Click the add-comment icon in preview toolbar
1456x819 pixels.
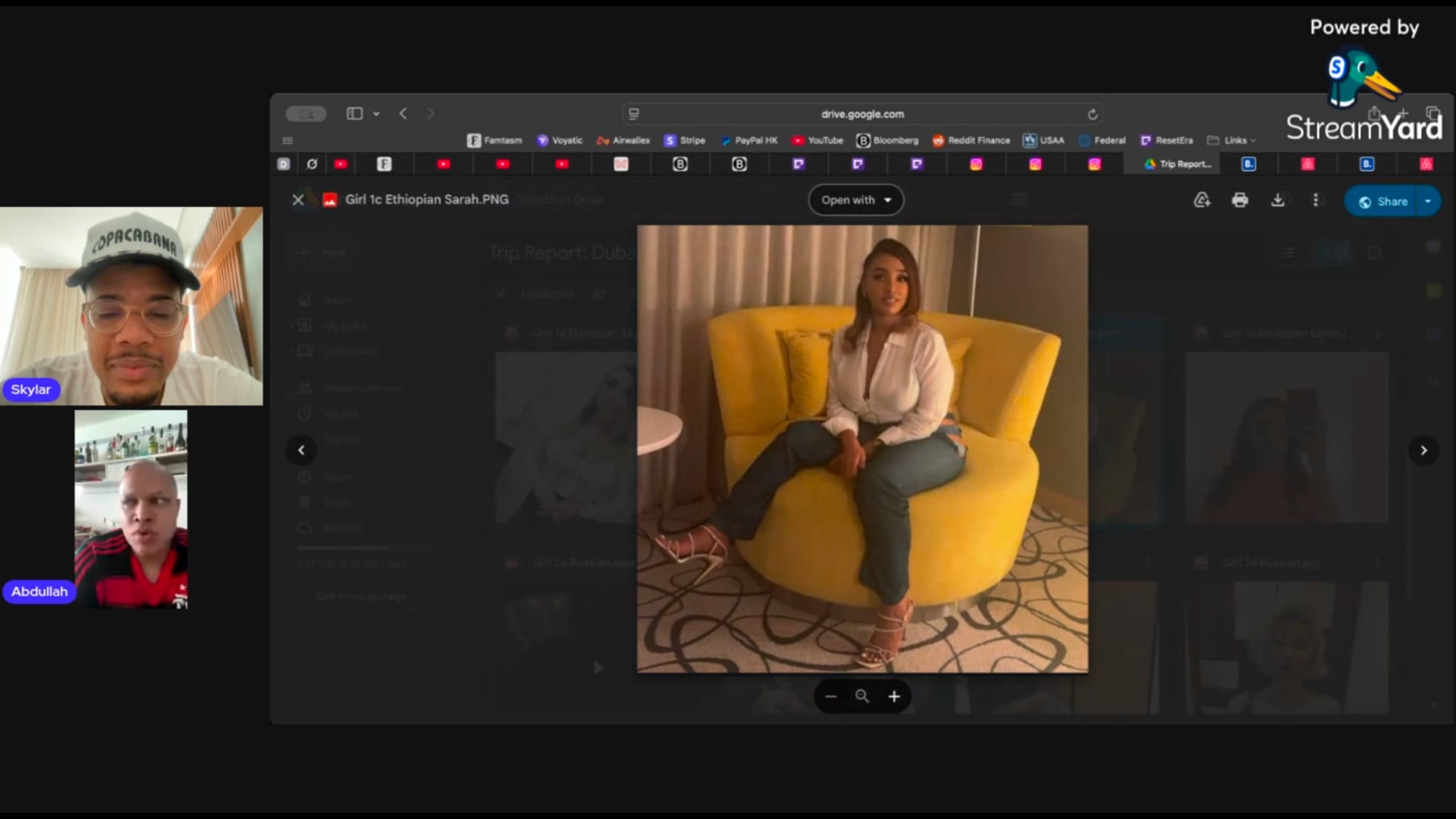[x=1202, y=200]
